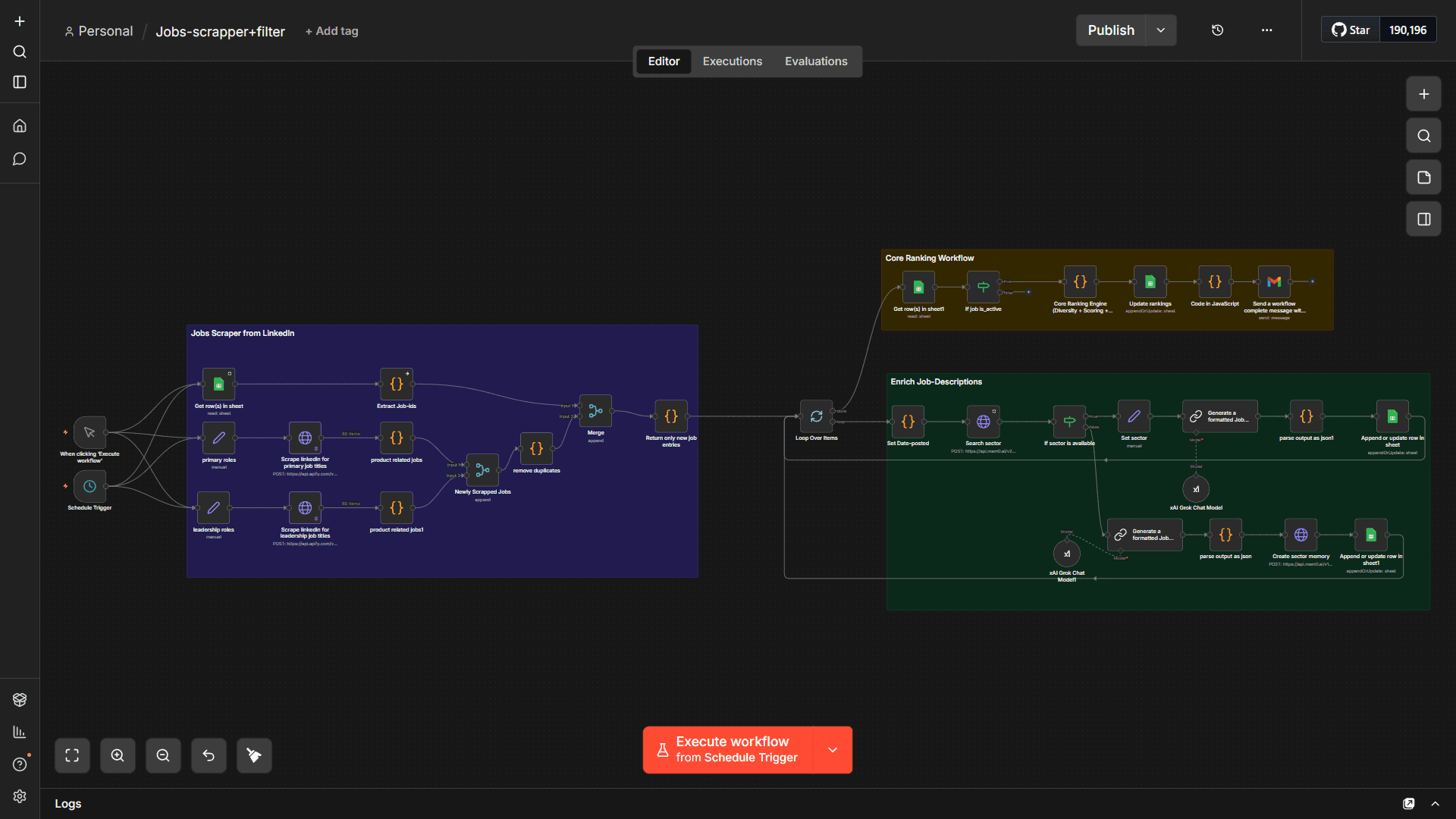Switch to the Evaluations tab
Image resolution: width=1456 pixels, height=819 pixels.
click(x=816, y=61)
